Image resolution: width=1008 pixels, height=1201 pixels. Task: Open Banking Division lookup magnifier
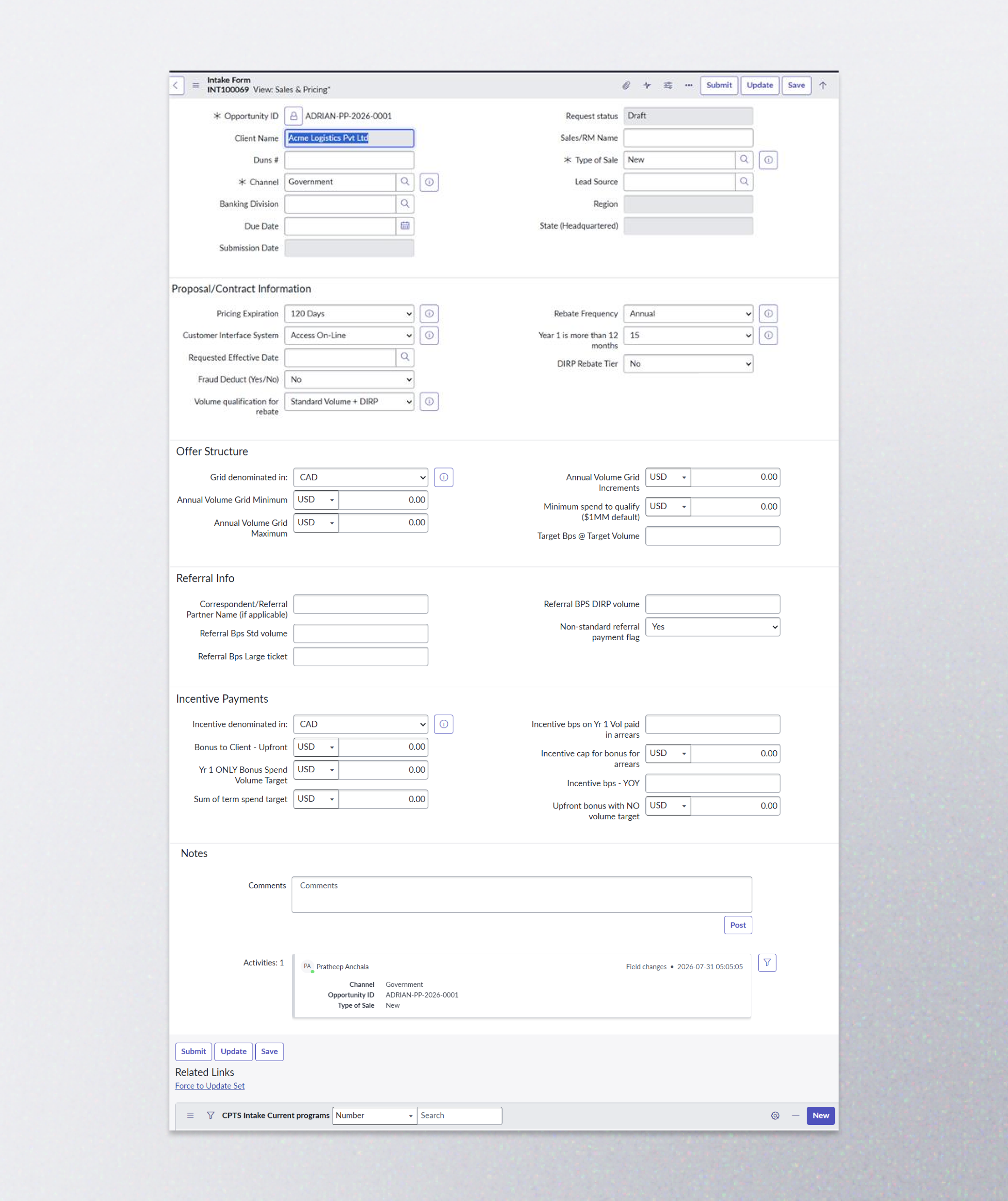coord(405,204)
